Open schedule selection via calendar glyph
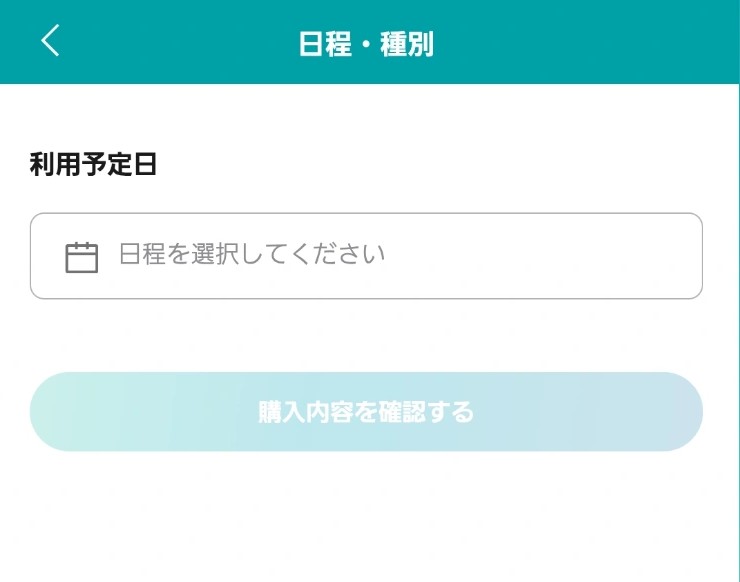 [x=82, y=258]
